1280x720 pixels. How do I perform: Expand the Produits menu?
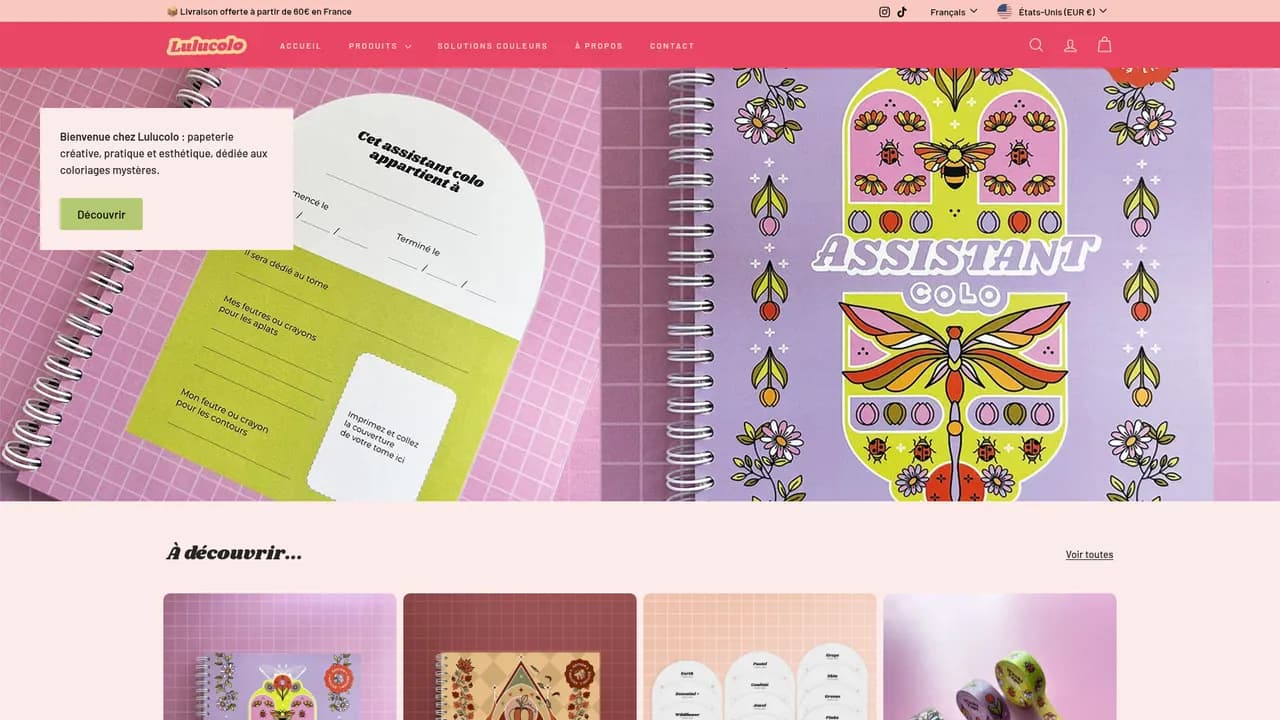coord(380,46)
